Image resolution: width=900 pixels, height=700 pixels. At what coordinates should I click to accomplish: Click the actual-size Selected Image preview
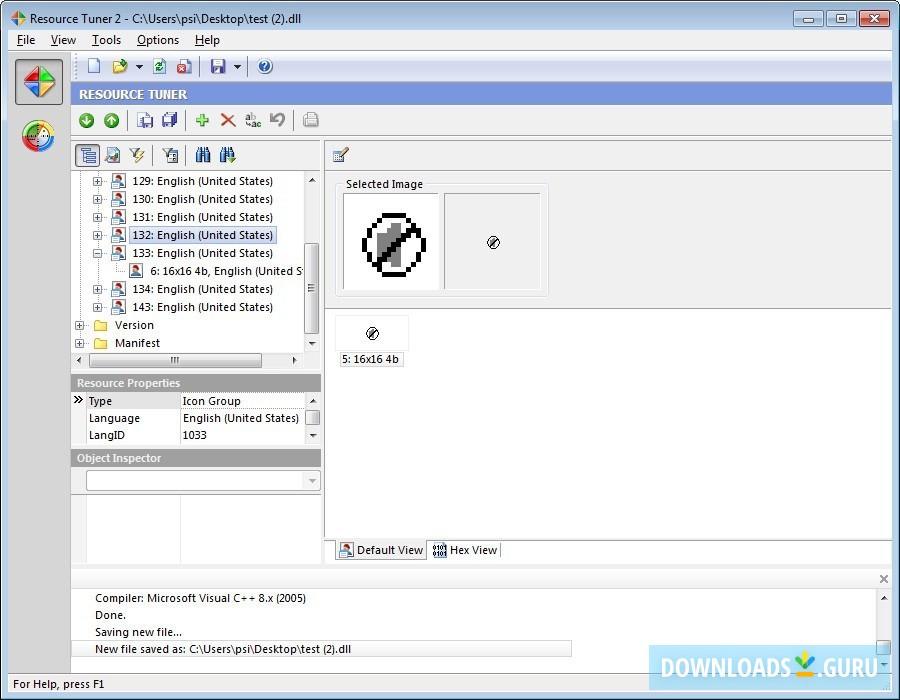tap(492, 242)
